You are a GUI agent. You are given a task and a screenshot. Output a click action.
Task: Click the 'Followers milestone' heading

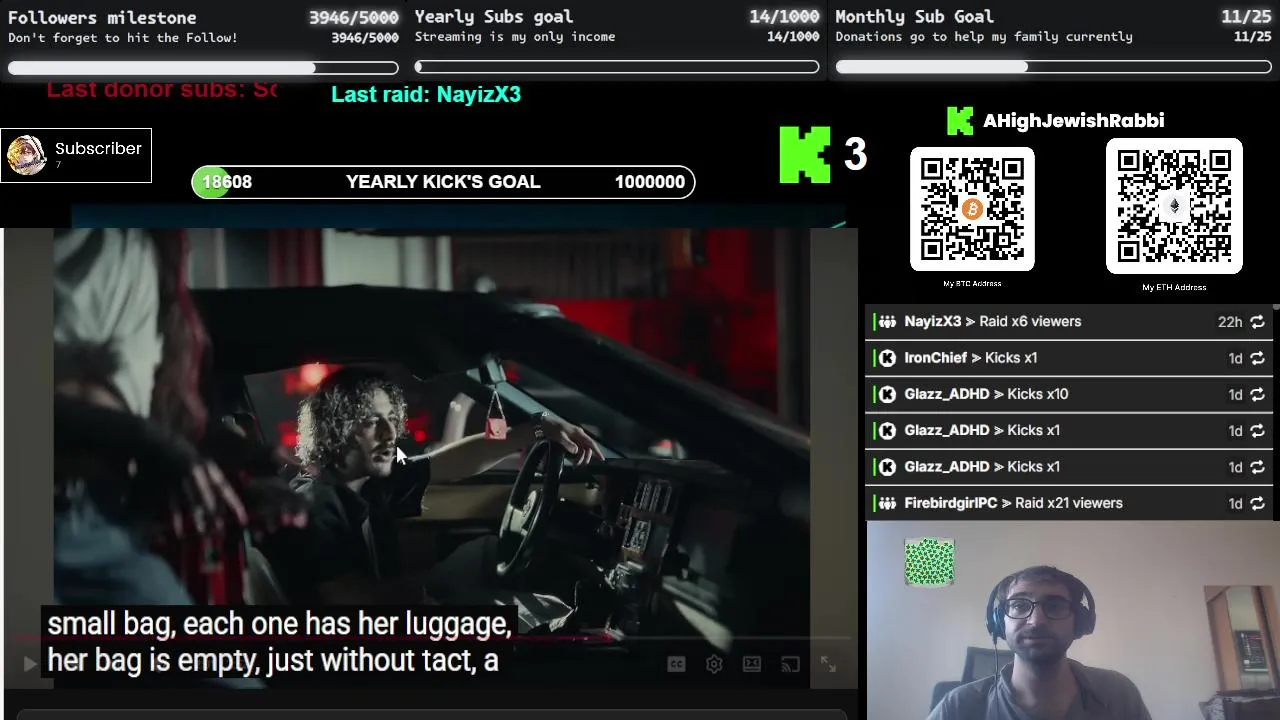[102, 17]
